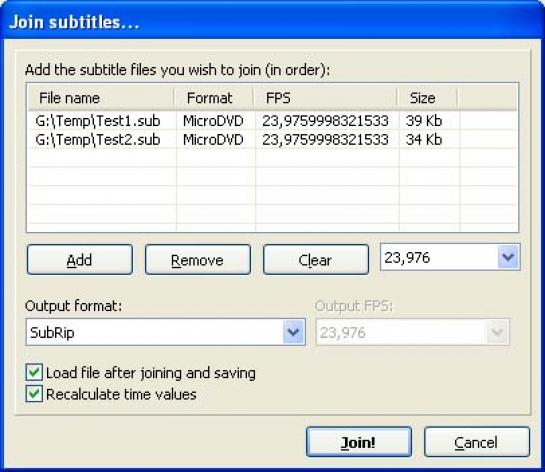Select the Test1.sub row in the list
The width and height of the screenshot is (545, 472).
click(x=272, y=121)
